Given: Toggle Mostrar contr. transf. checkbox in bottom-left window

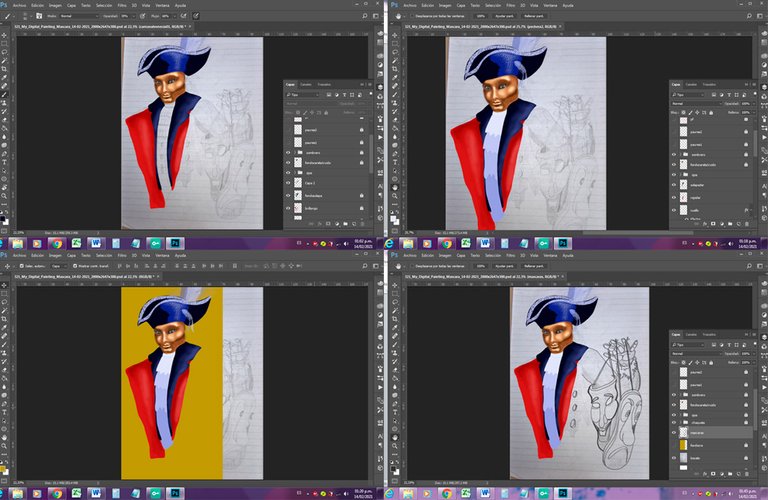Looking at the screenshot, I should tap(74, 266).
